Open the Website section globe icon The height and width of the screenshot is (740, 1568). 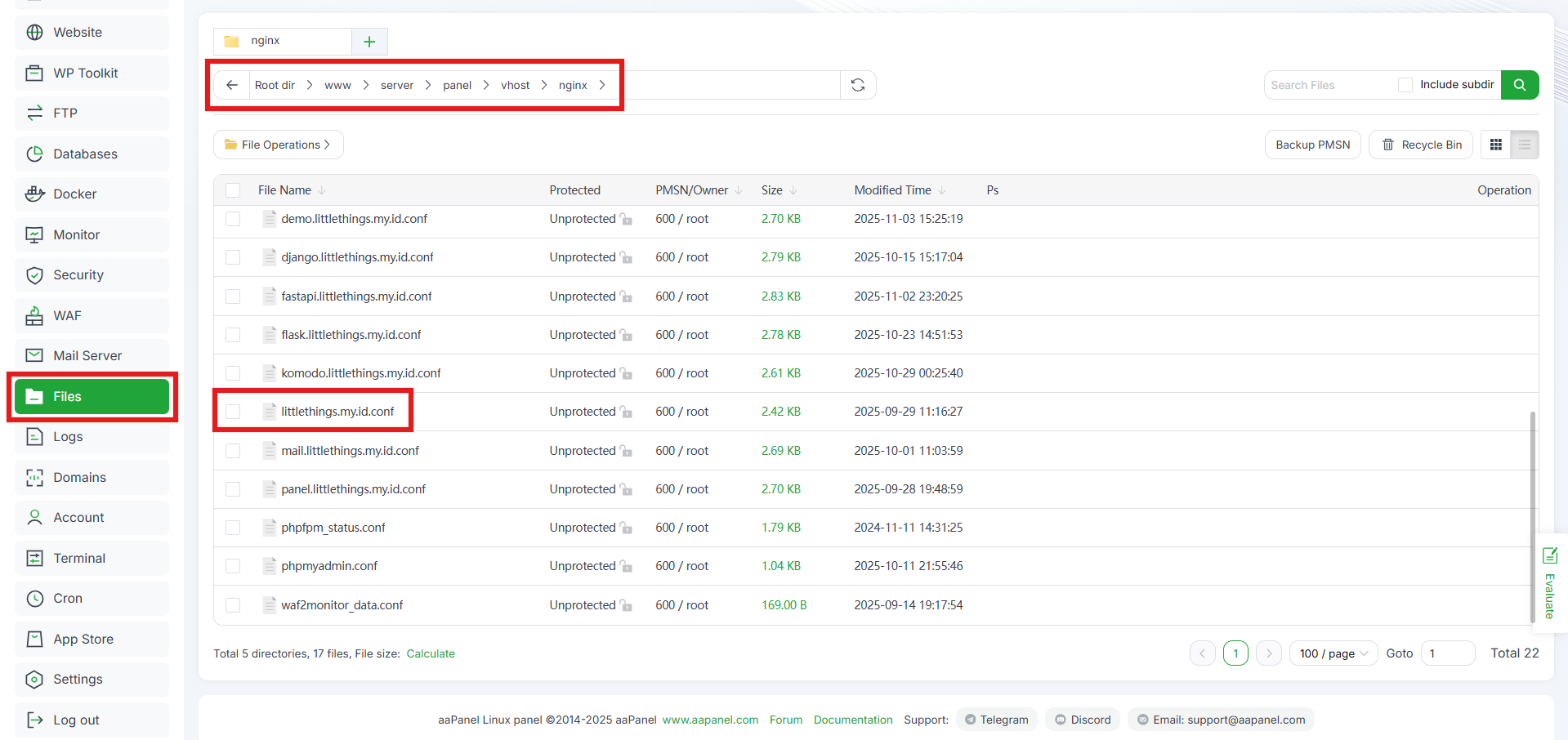coord(34,33)
